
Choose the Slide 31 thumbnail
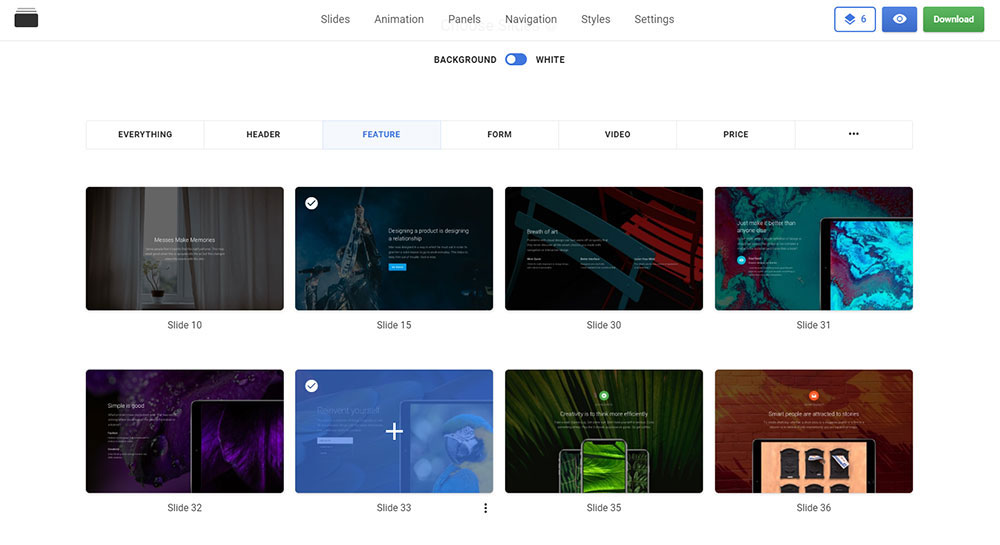(x=813, y=248)
